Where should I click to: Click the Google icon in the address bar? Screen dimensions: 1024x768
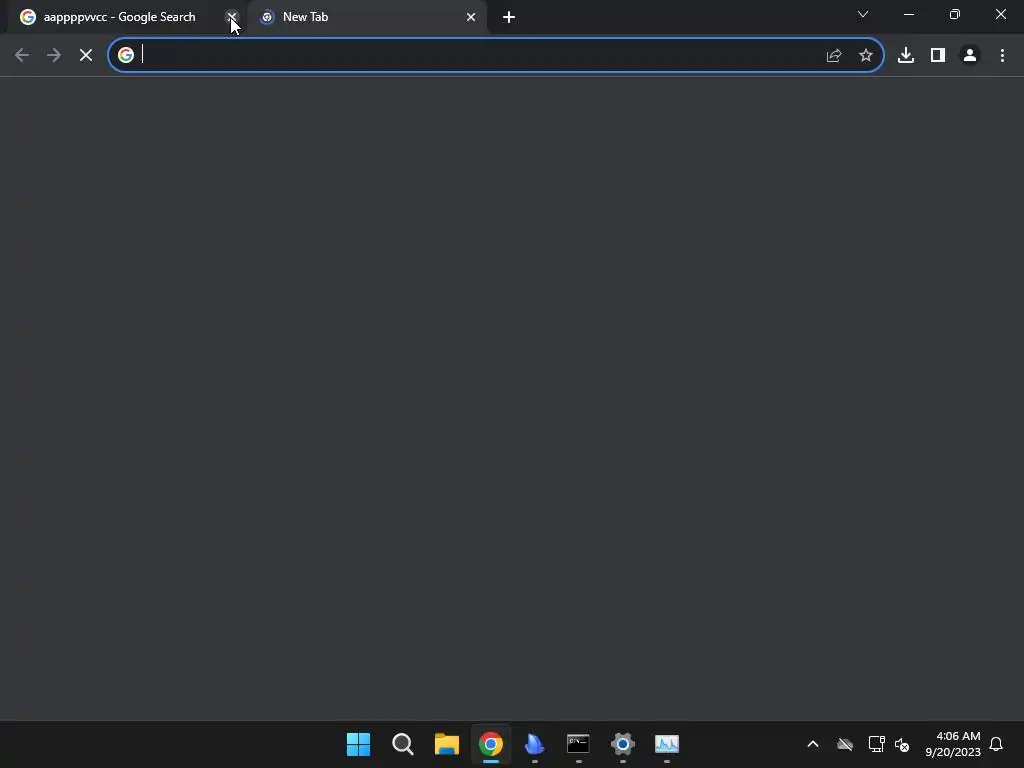pos(126,55)
